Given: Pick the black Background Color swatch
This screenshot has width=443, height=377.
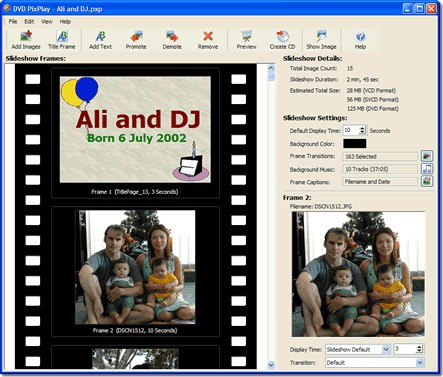Looking at the screenshot, I should (355, 144).
